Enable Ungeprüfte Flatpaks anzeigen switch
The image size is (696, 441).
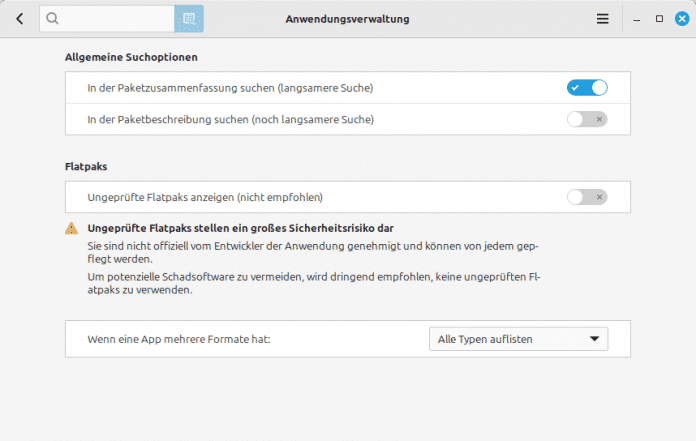click(587, 197)
